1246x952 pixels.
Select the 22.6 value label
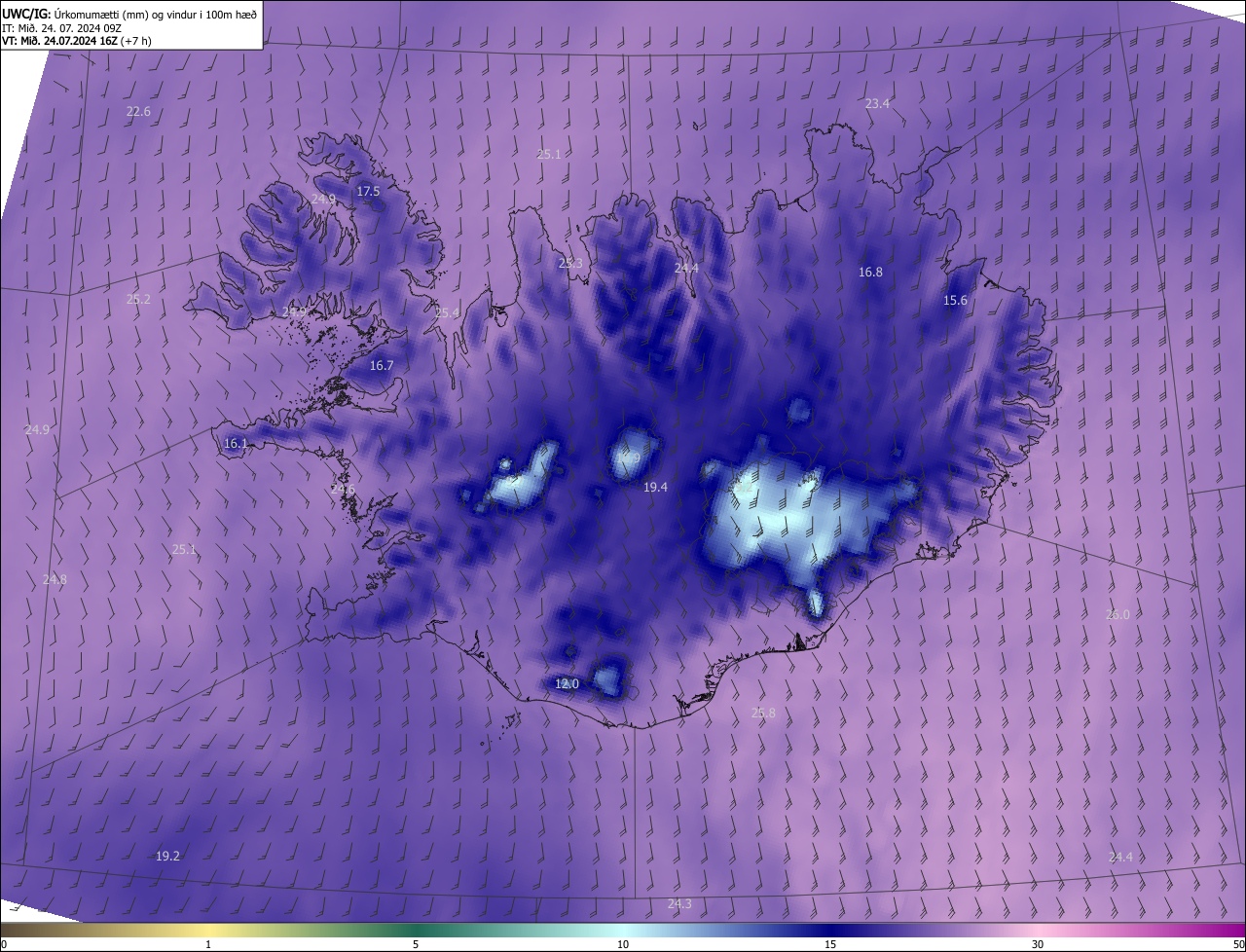(139, 112)
